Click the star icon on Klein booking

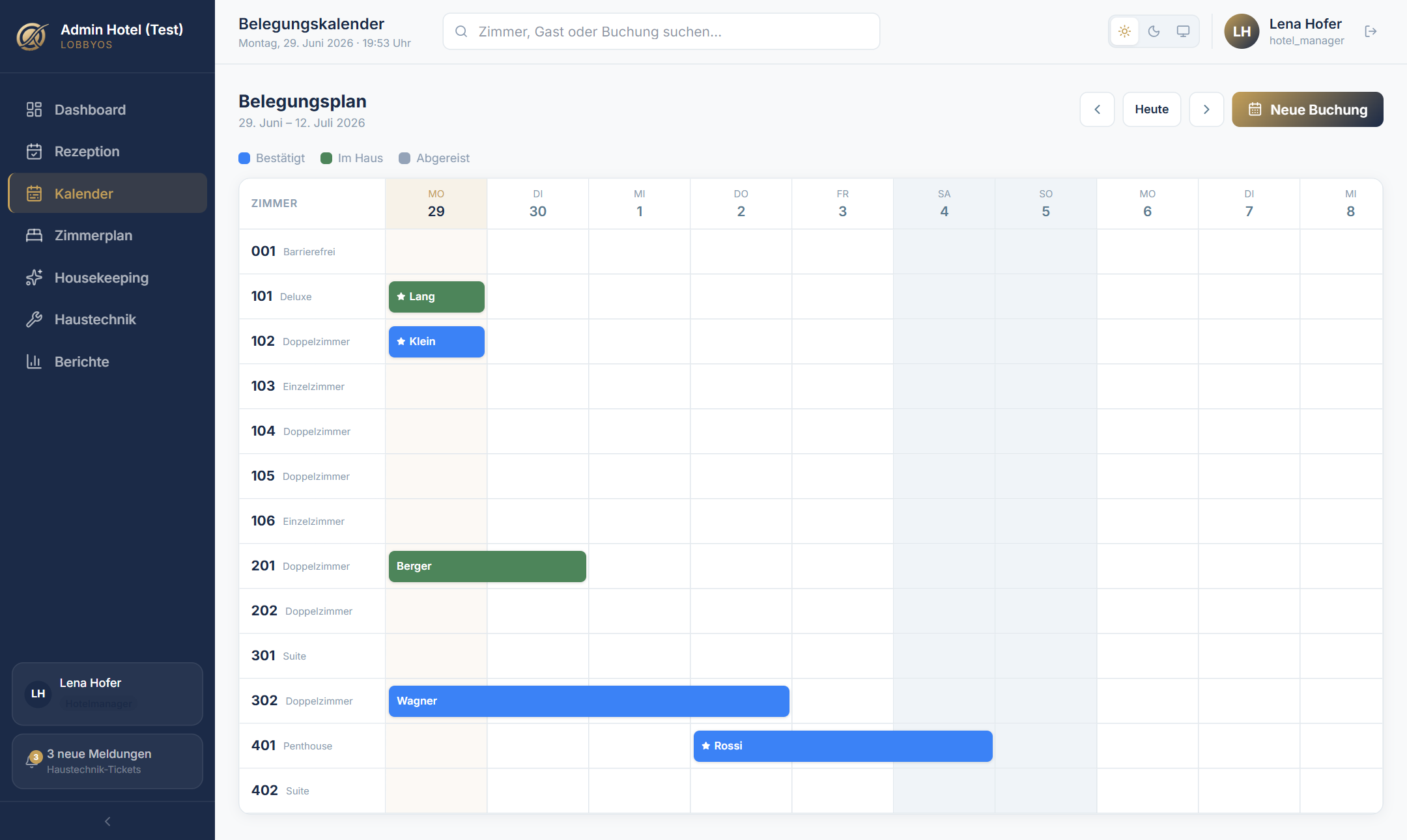click(x=401, y=341)
